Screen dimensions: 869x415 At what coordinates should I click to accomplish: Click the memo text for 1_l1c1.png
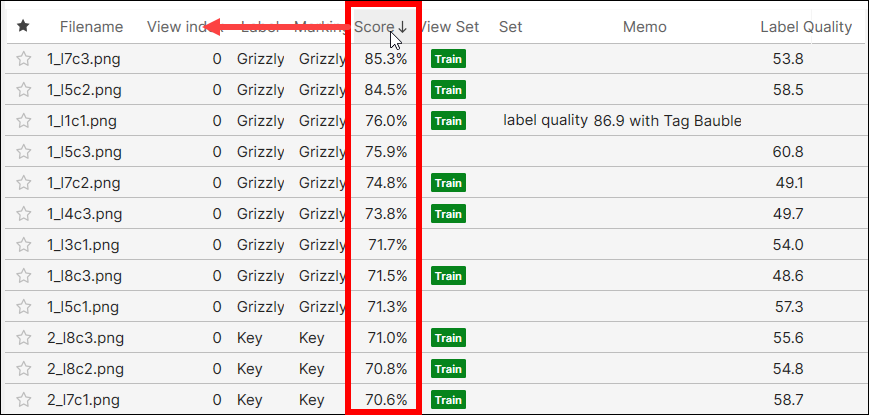(x=622, y=121)
